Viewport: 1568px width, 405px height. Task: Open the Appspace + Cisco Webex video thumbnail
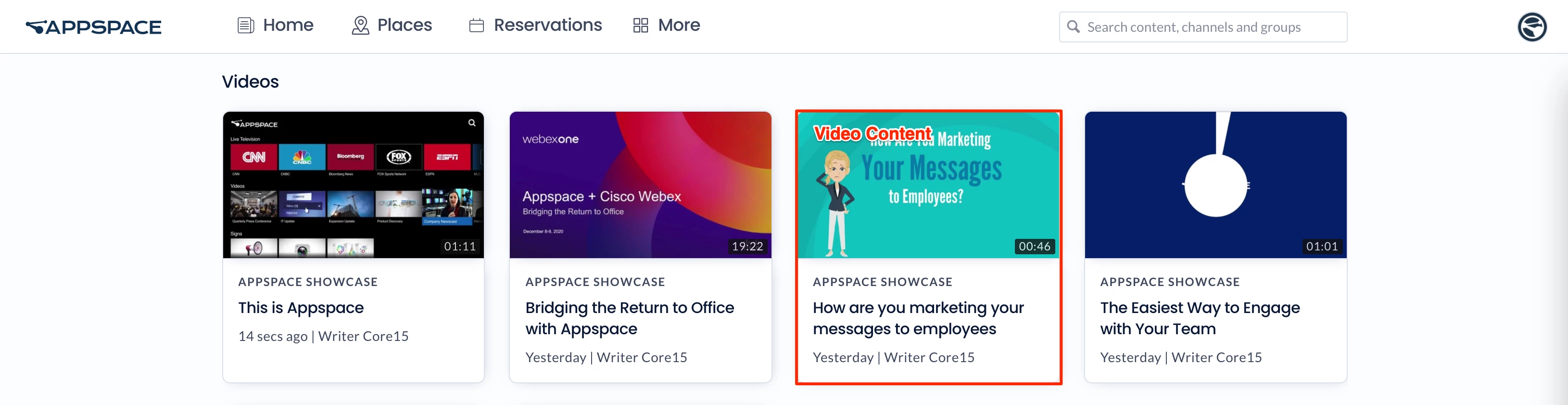coord(640,184)
